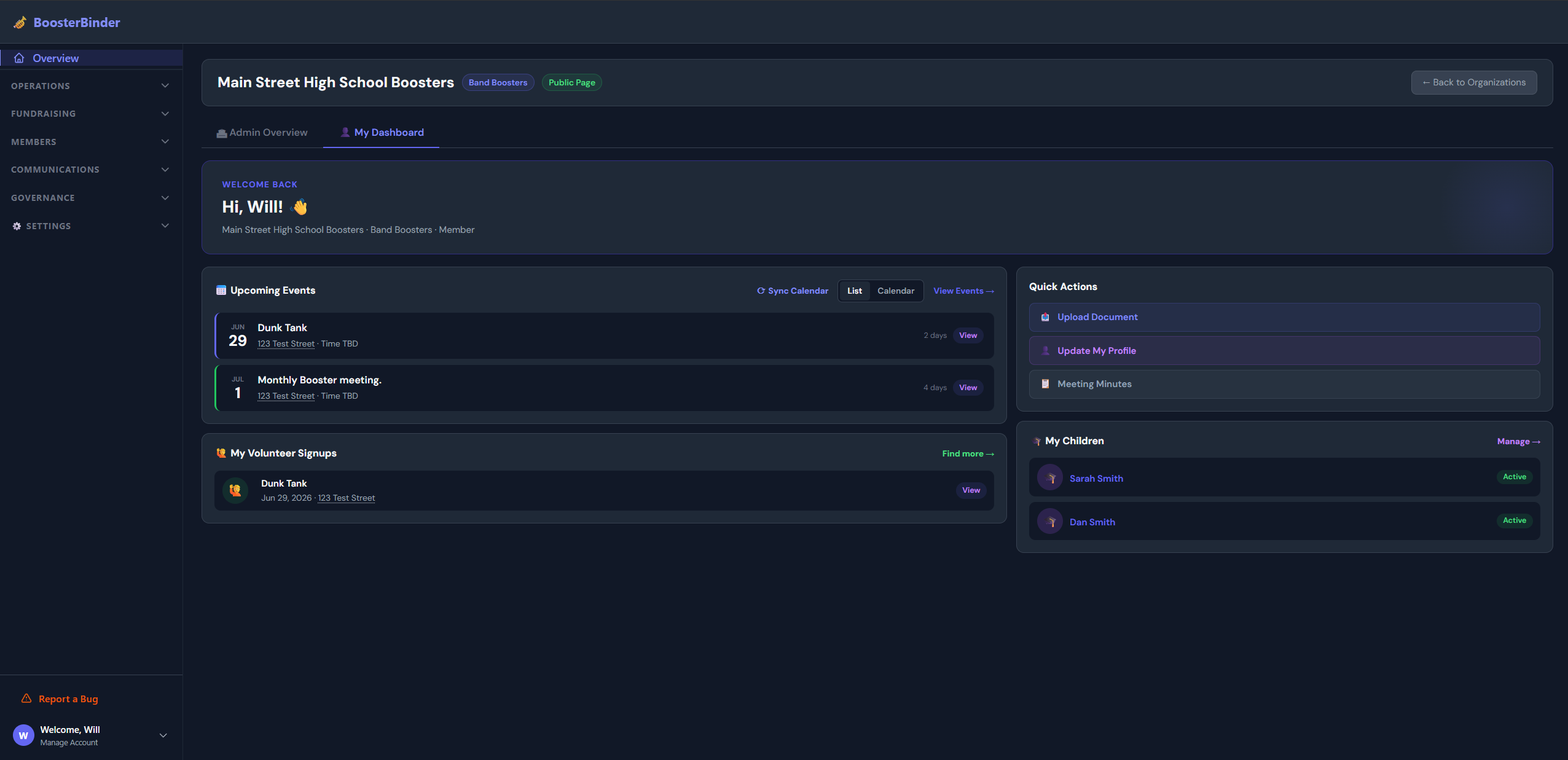
Task: Select the My Dashboard tab
Action: click(382, 133)
